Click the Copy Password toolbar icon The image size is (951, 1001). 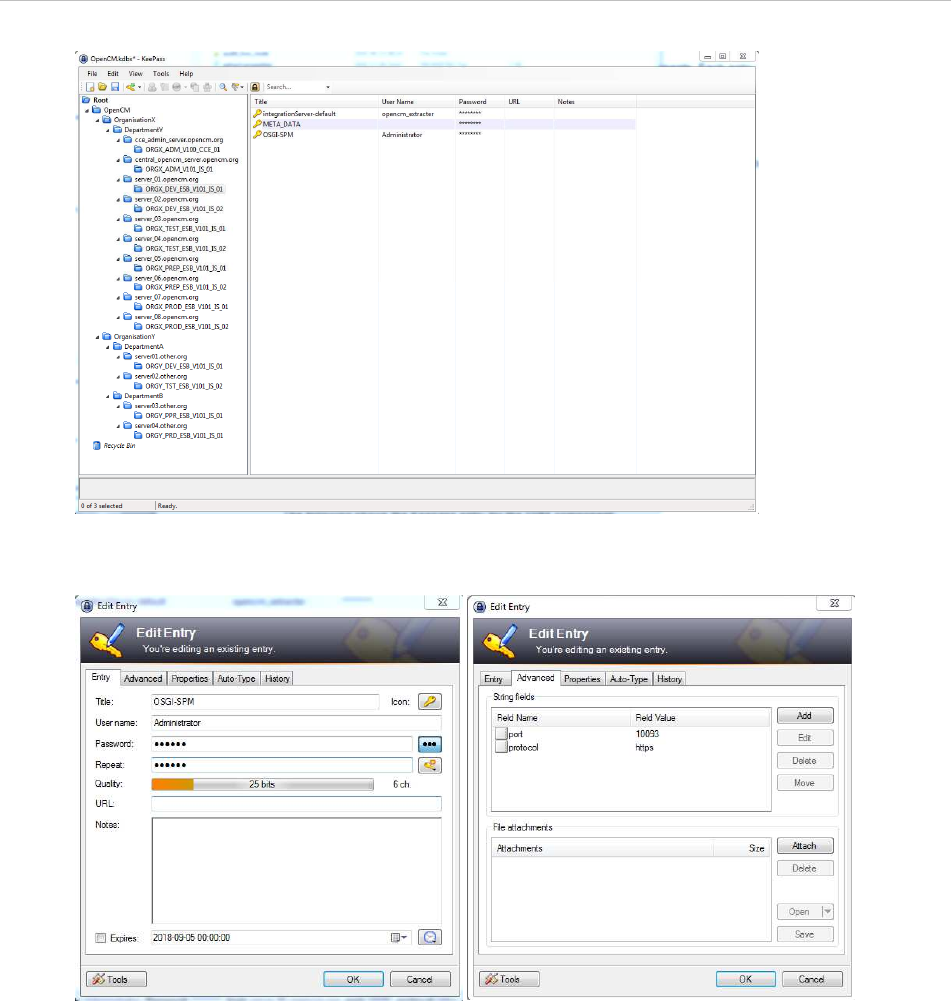(x=164, y=87)
